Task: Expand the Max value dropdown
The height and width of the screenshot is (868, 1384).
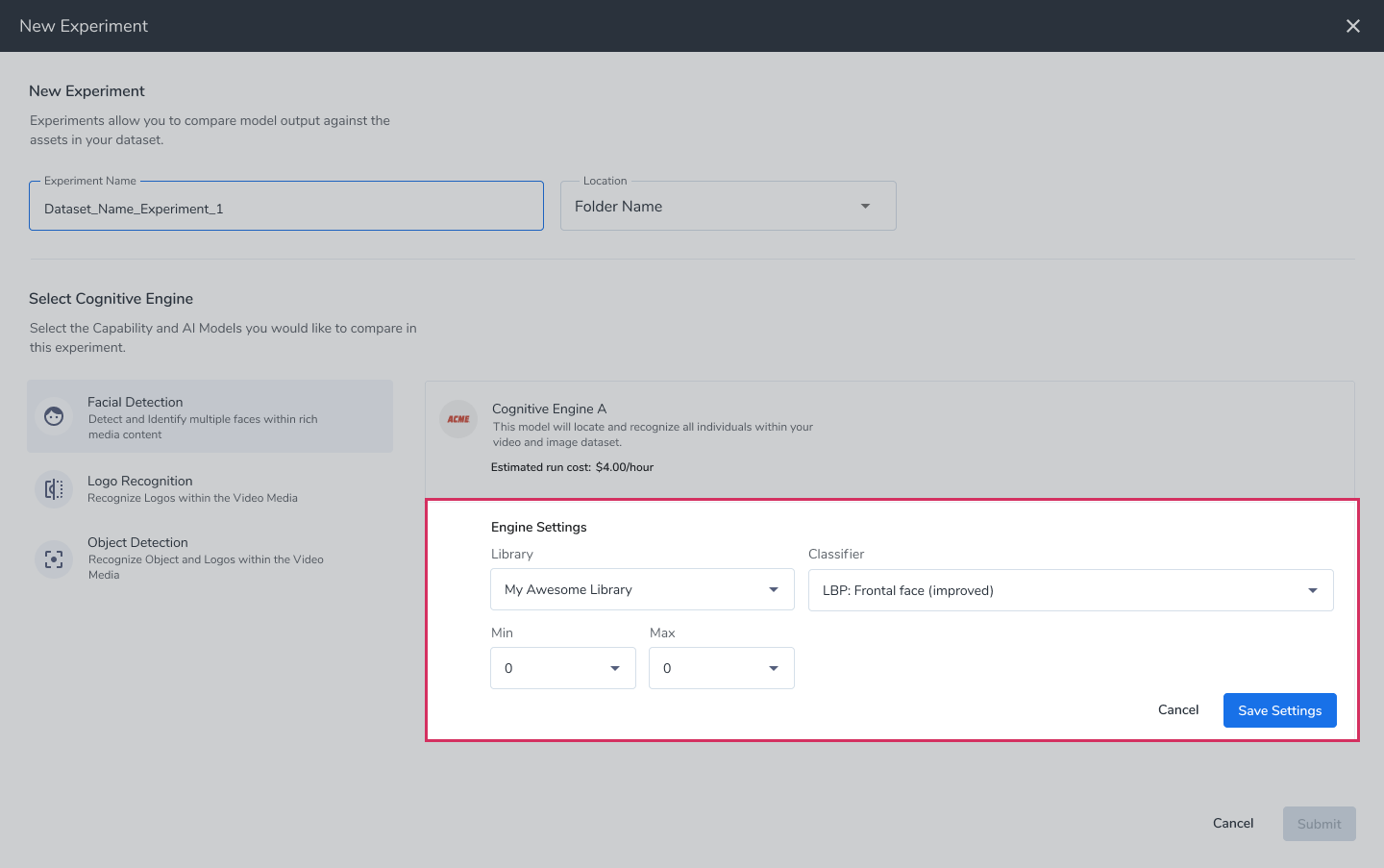Action: 722,668
